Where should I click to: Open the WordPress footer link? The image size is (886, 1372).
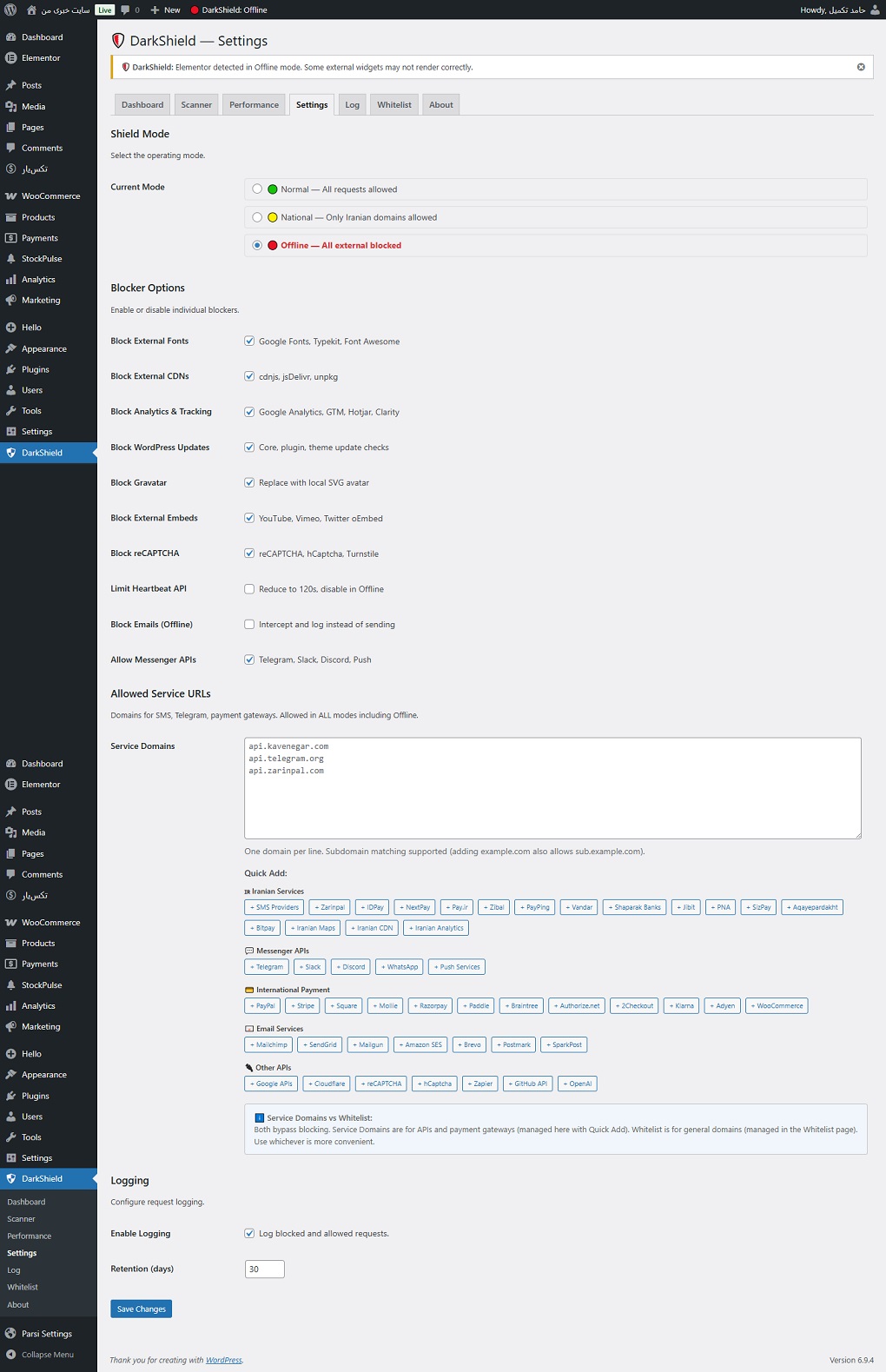[x=224, y=1360]
